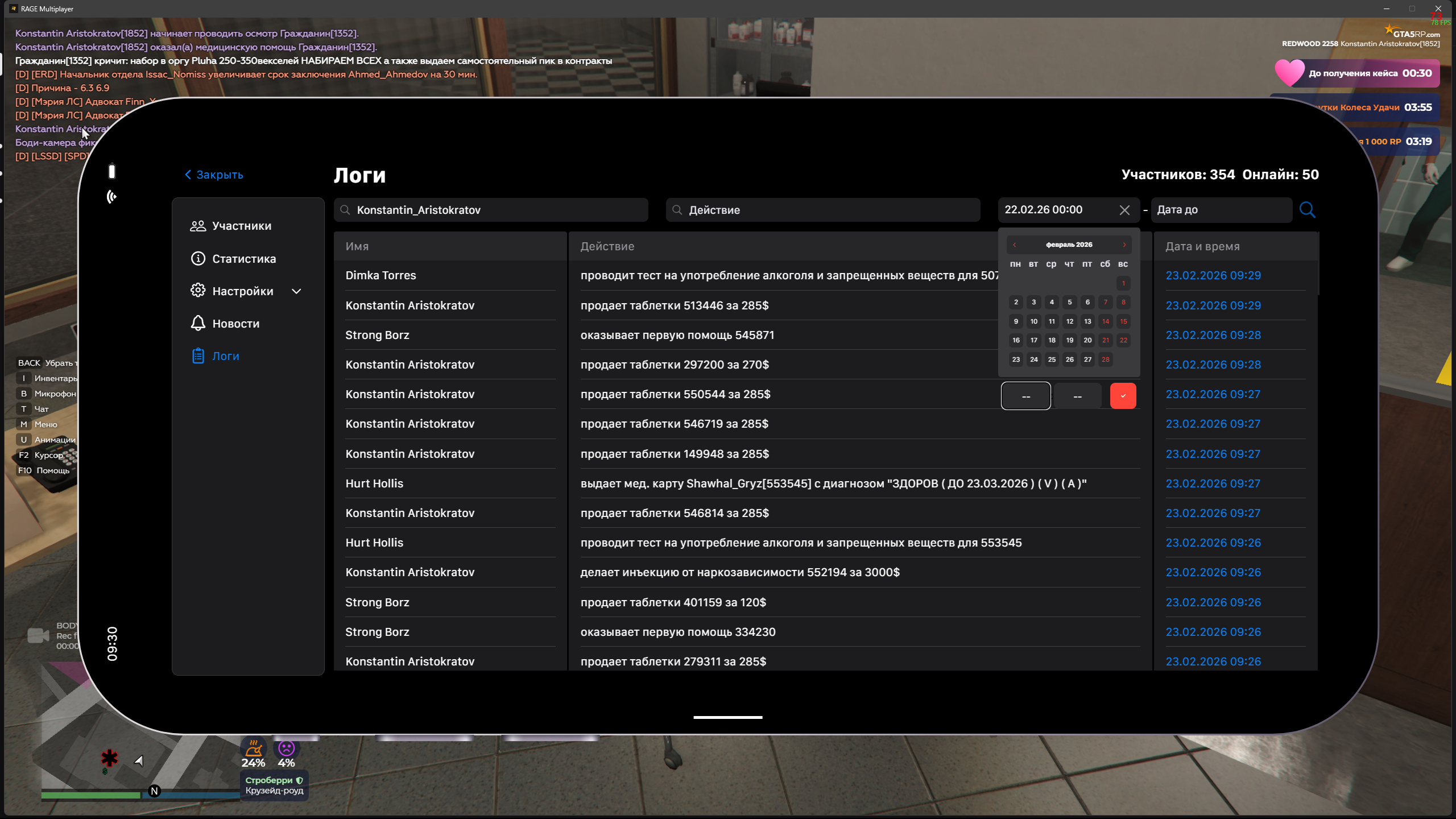
Task: Select day 15 in the calendar
Action: [x=1123, y=321]
